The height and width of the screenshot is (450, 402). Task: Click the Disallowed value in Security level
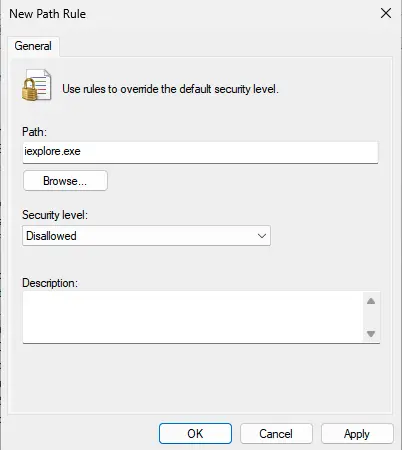point(51,236)
